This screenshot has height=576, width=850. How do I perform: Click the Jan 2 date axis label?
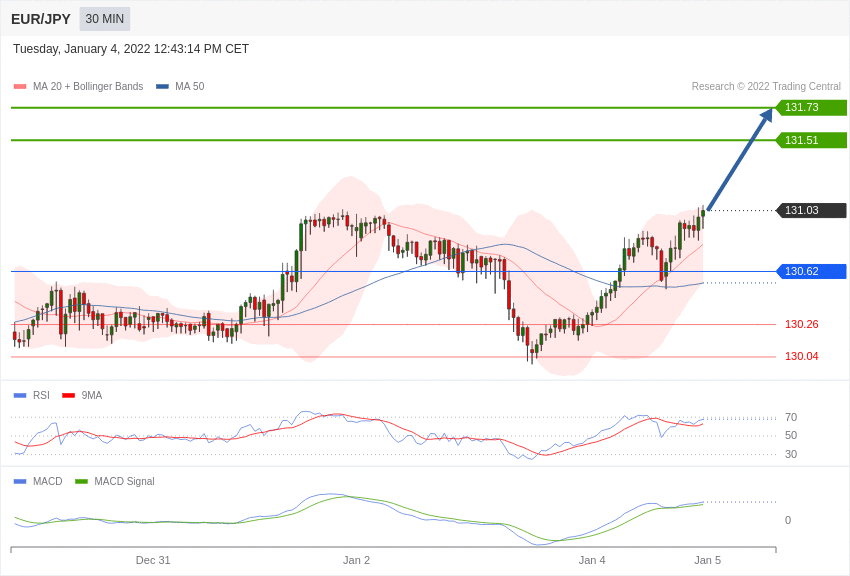[356, 560]
